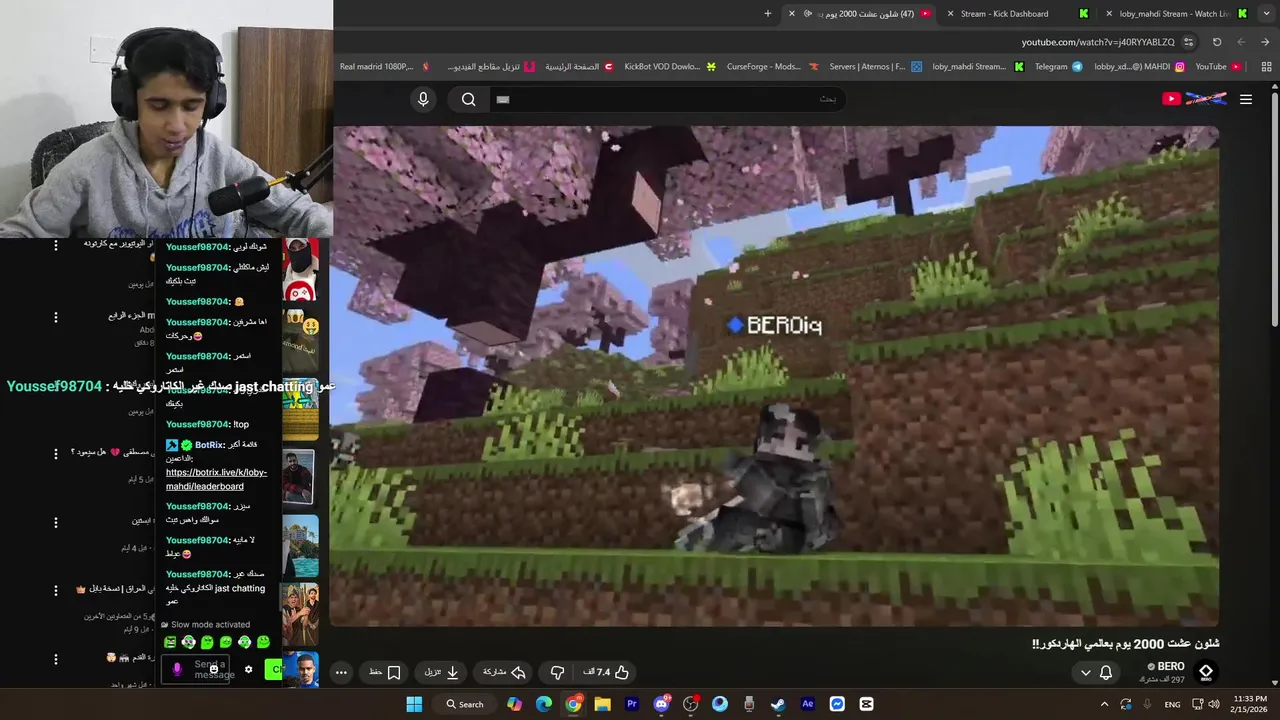Open File Explorer from taskbar
The image size is (1280, 720).
[x=602, y=704]
